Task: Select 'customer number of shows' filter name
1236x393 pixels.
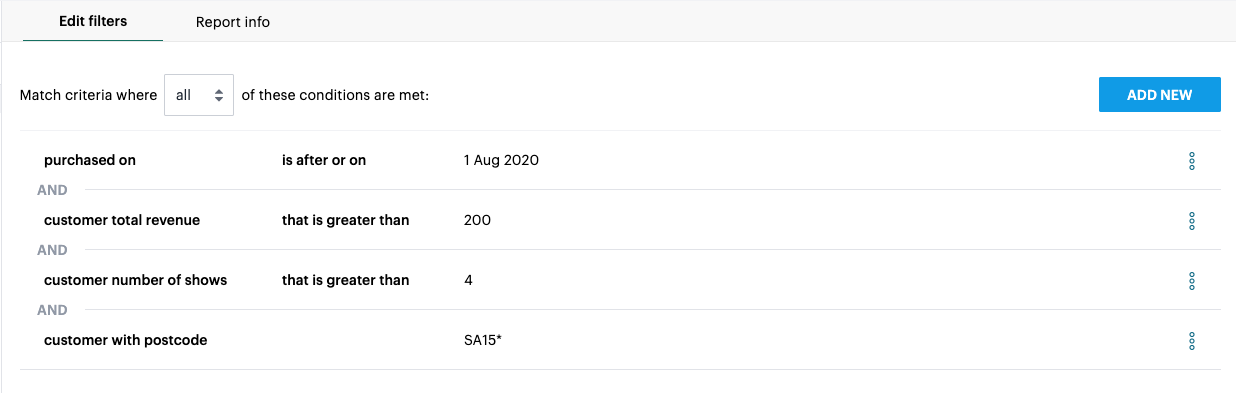Action: click(136, 280)
